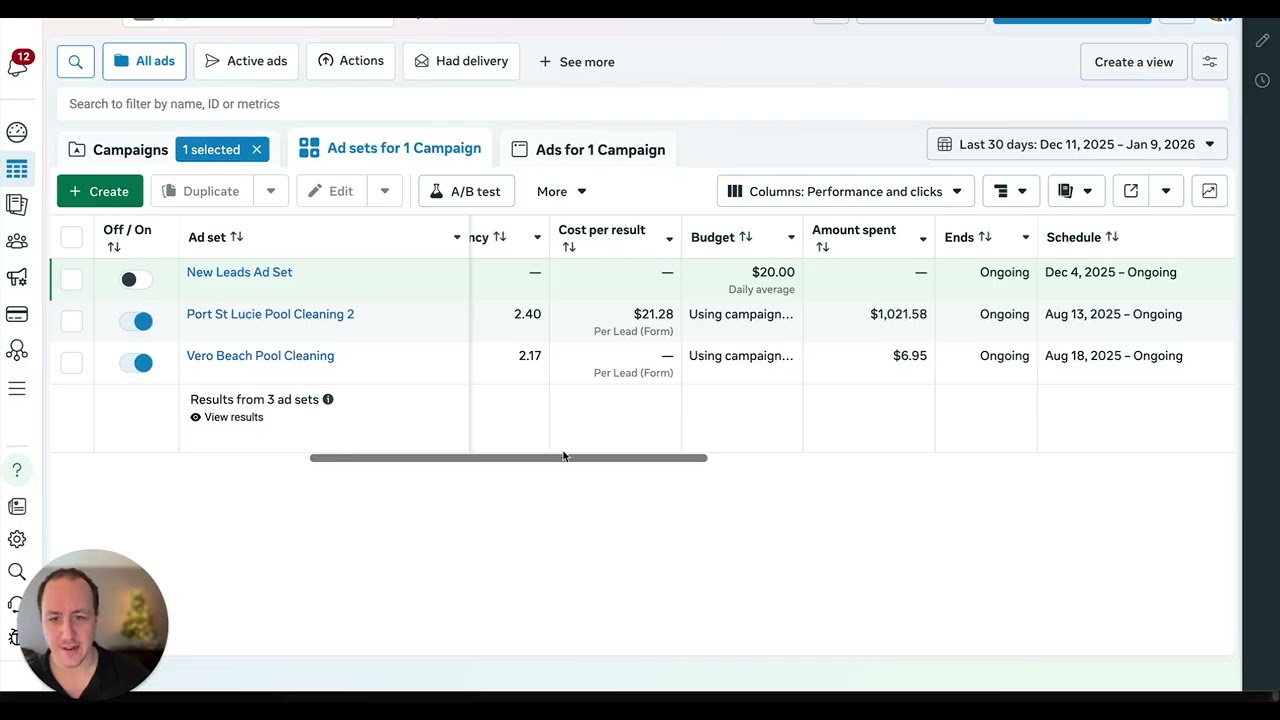
Task: Turn on New Leads Ad Set toggle
Action: click(x=135, y=279)
